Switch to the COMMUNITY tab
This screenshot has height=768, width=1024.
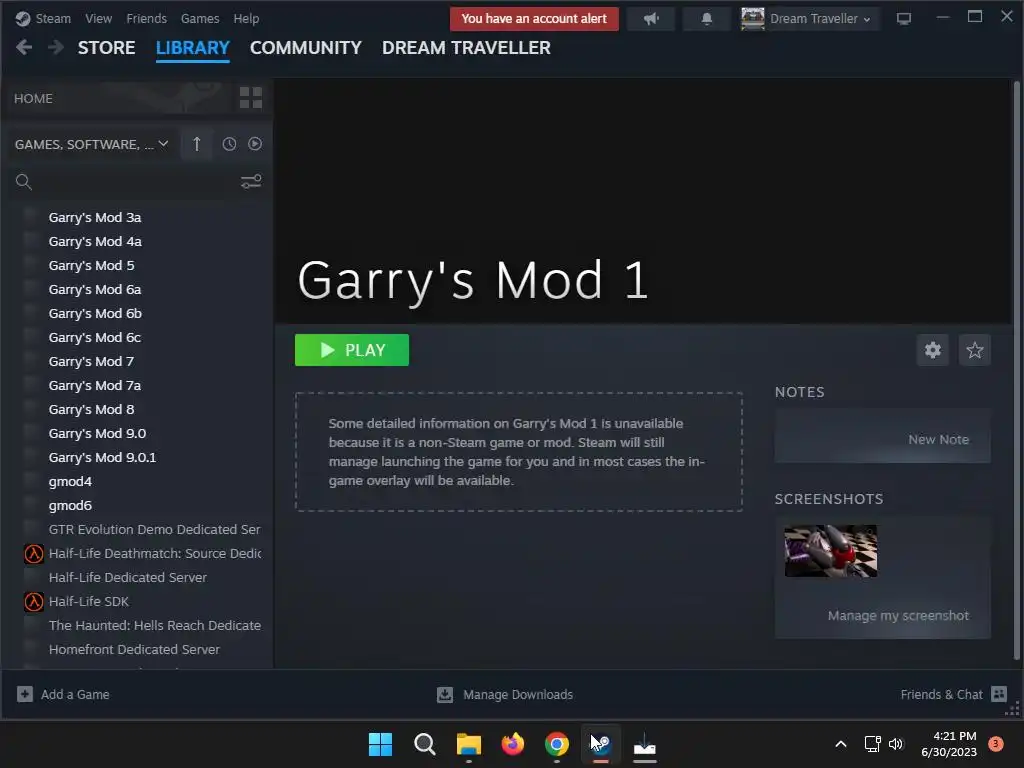coord(306,48)
